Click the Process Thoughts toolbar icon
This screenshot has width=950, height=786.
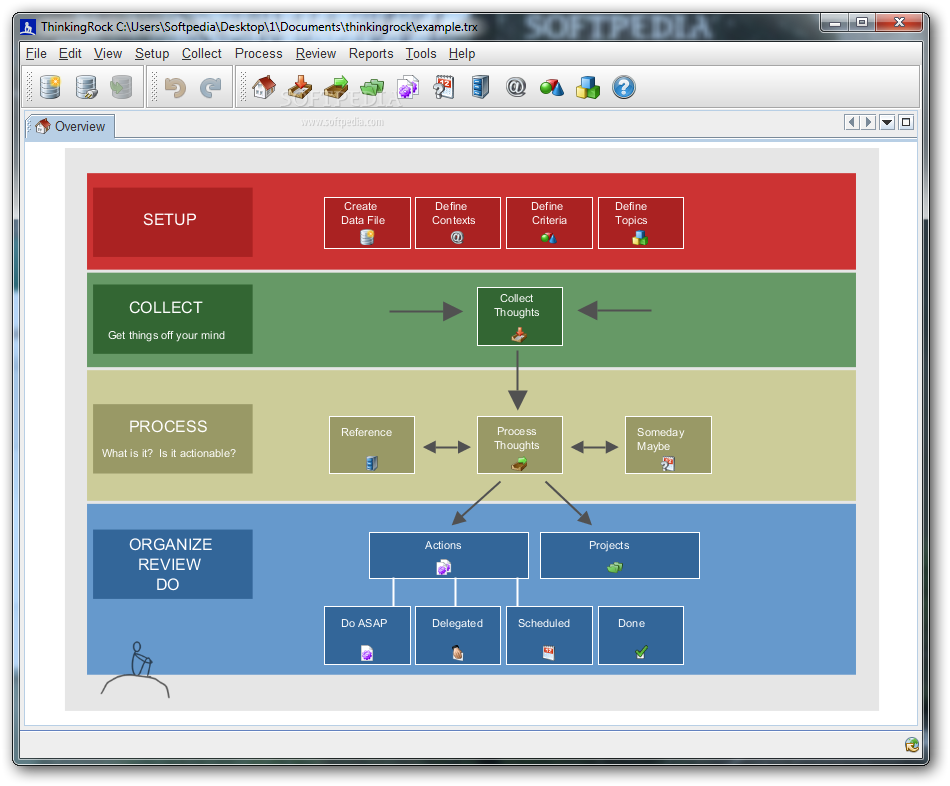pyautogui.click(x=336, y=87)
